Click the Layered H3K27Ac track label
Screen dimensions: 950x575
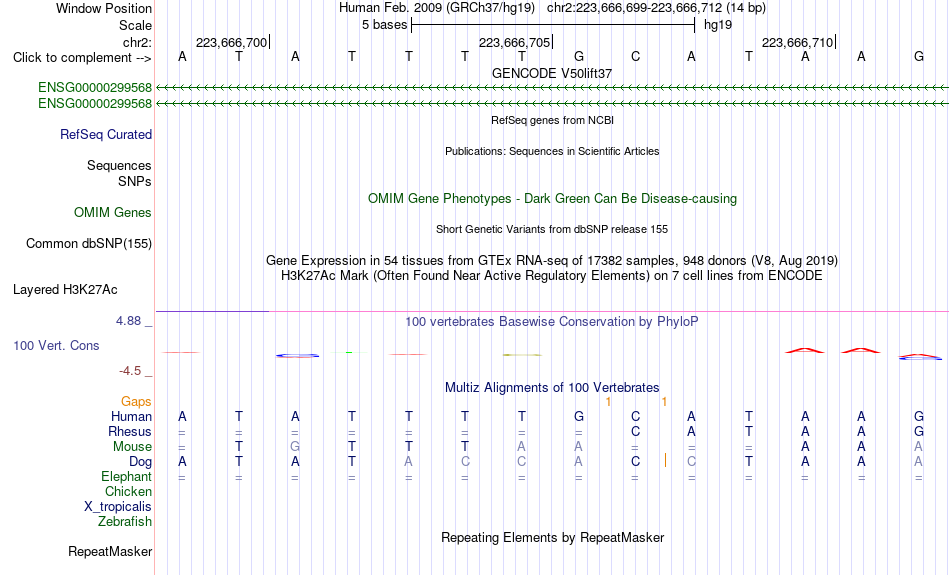click(x=65, y=290)
